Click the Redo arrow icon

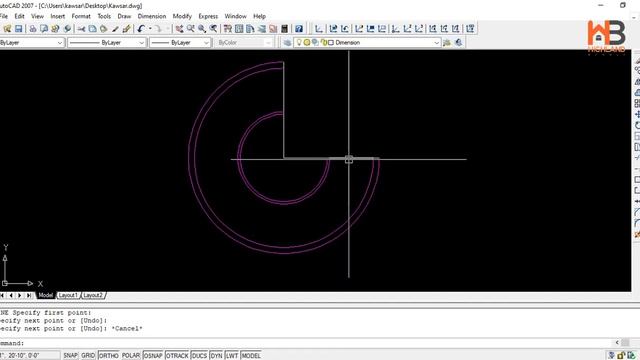(158, 29)
